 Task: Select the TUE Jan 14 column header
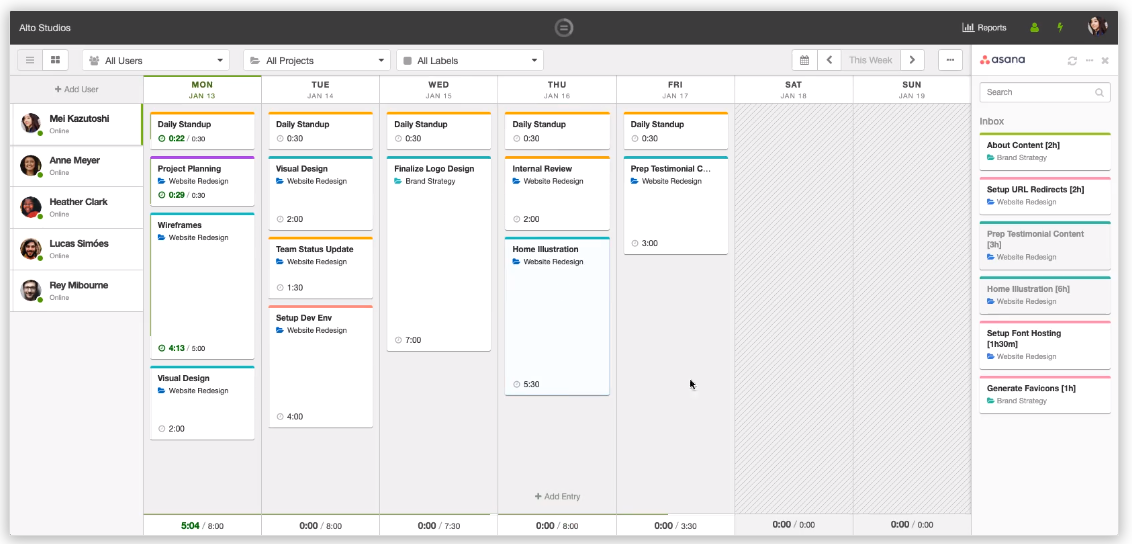click(x=321, y=89)
